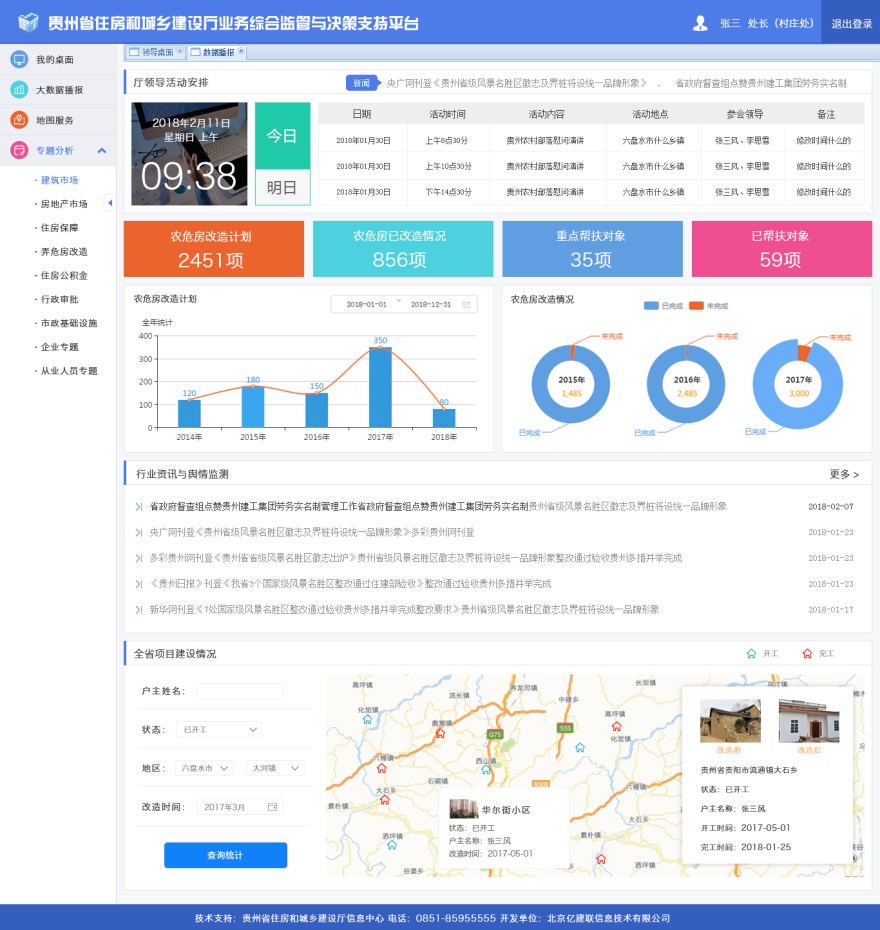Collapse the sidebar with arrow handle
Image resolution: width=880 pixels, height=930 pixels.
[110, 203]
